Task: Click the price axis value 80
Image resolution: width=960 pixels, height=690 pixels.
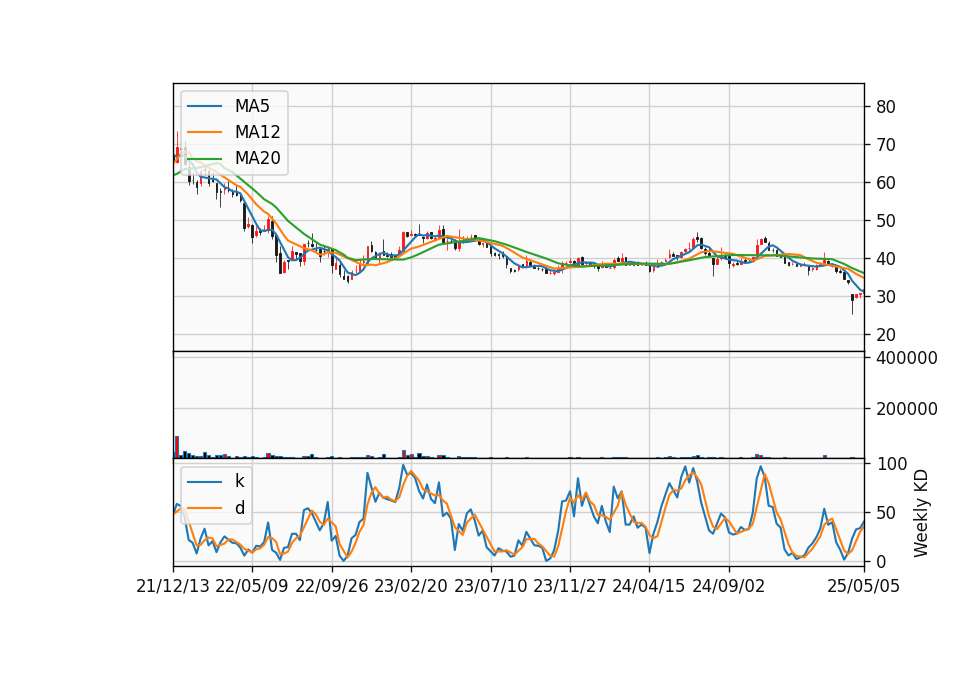Action: [x=886, y=107]
